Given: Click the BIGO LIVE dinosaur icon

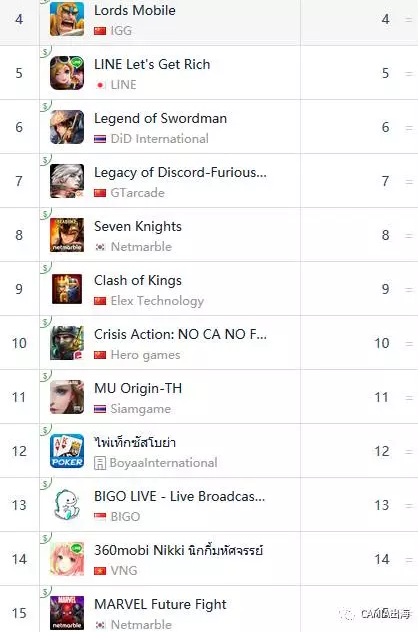Looking at the screenshot, I should coord(67,505).
